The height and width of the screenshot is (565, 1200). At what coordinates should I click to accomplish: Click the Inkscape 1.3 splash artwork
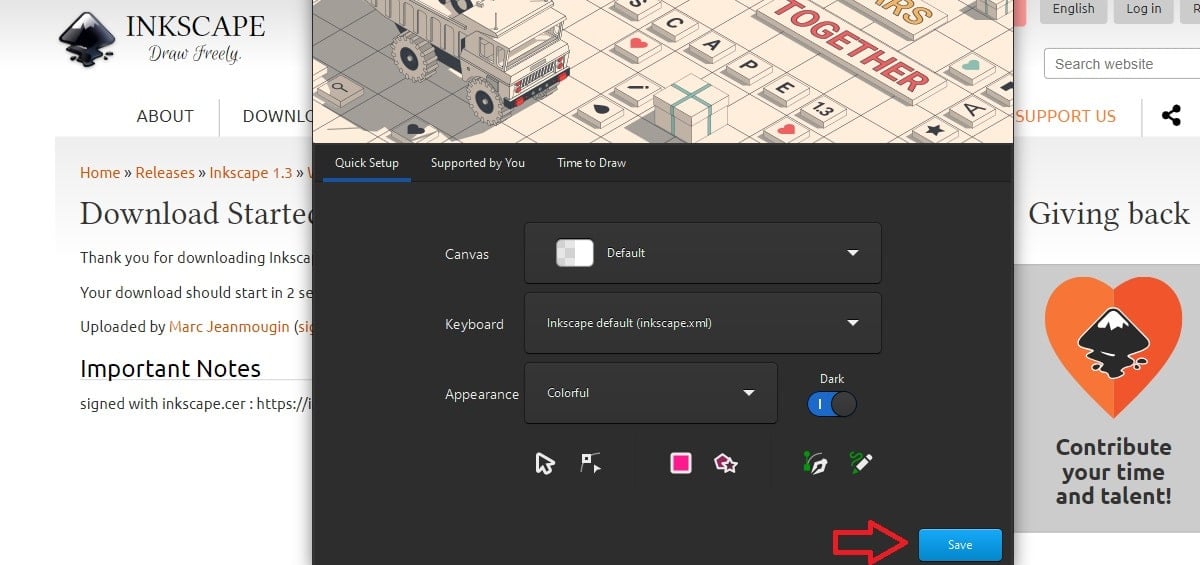pyautogui.click(x=663, y=71)
